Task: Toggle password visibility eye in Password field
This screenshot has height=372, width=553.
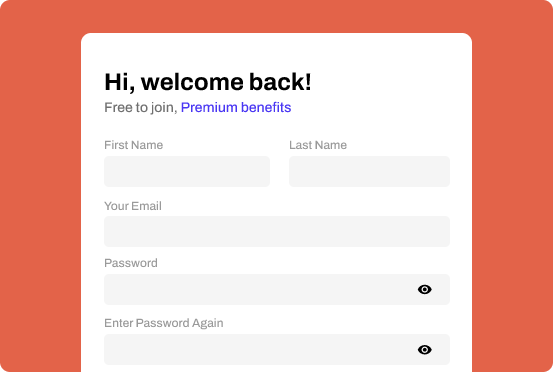Action: click(425, 289)
